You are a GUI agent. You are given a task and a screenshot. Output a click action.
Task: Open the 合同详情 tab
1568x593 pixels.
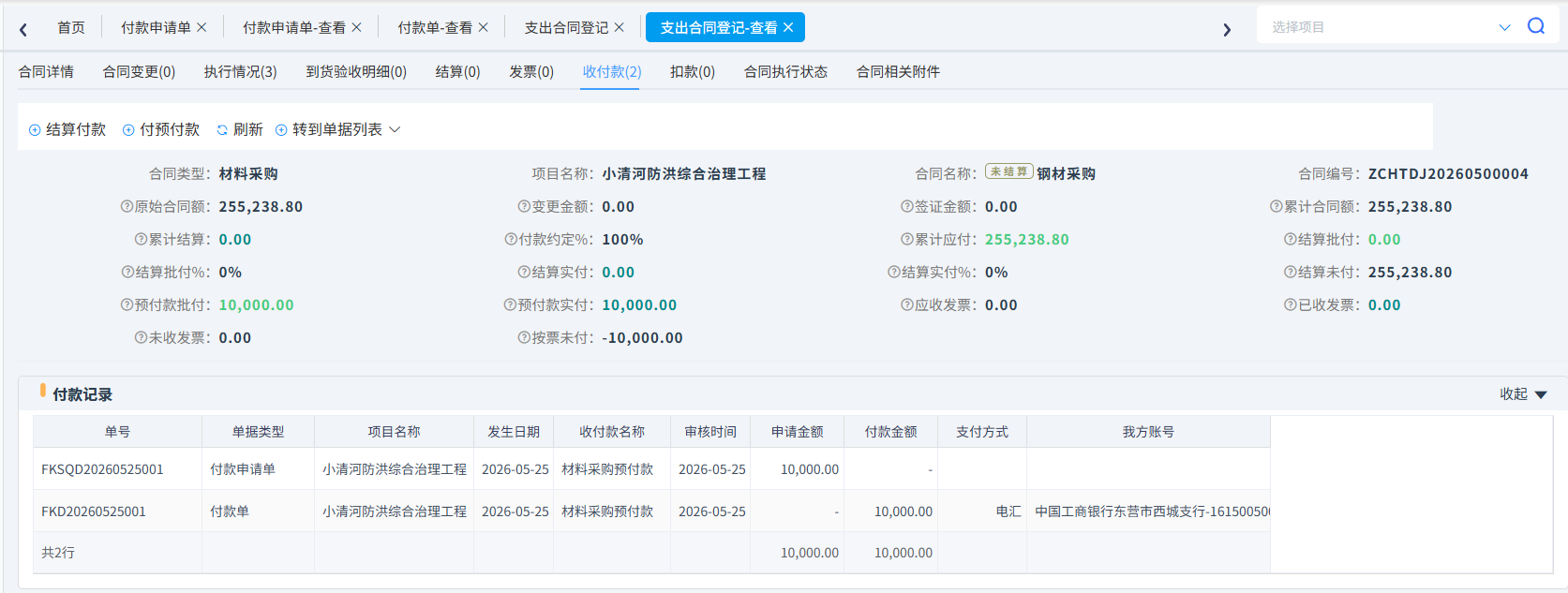pos(46,72)
